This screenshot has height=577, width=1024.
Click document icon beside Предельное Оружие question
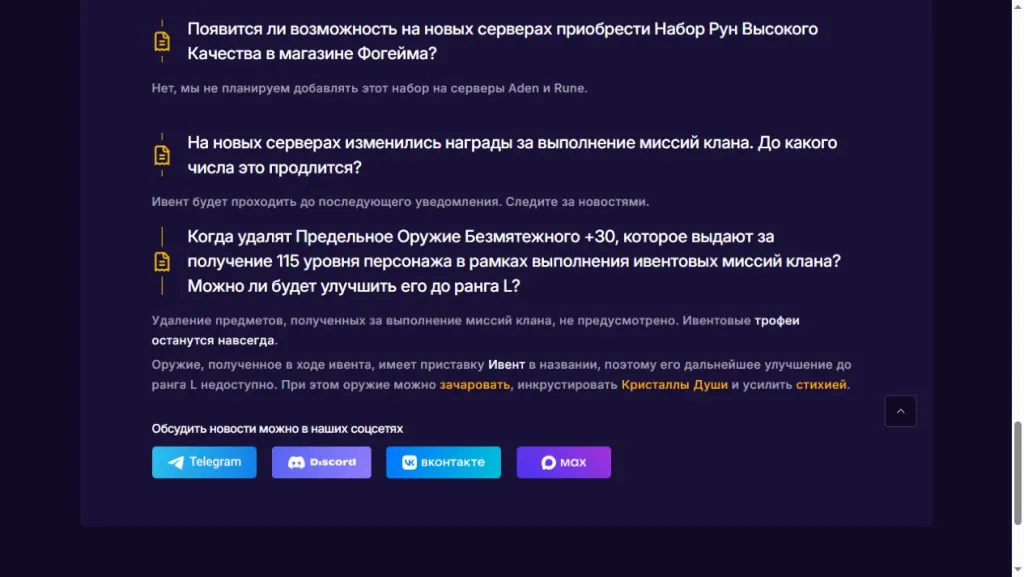(x=162, y=261)
